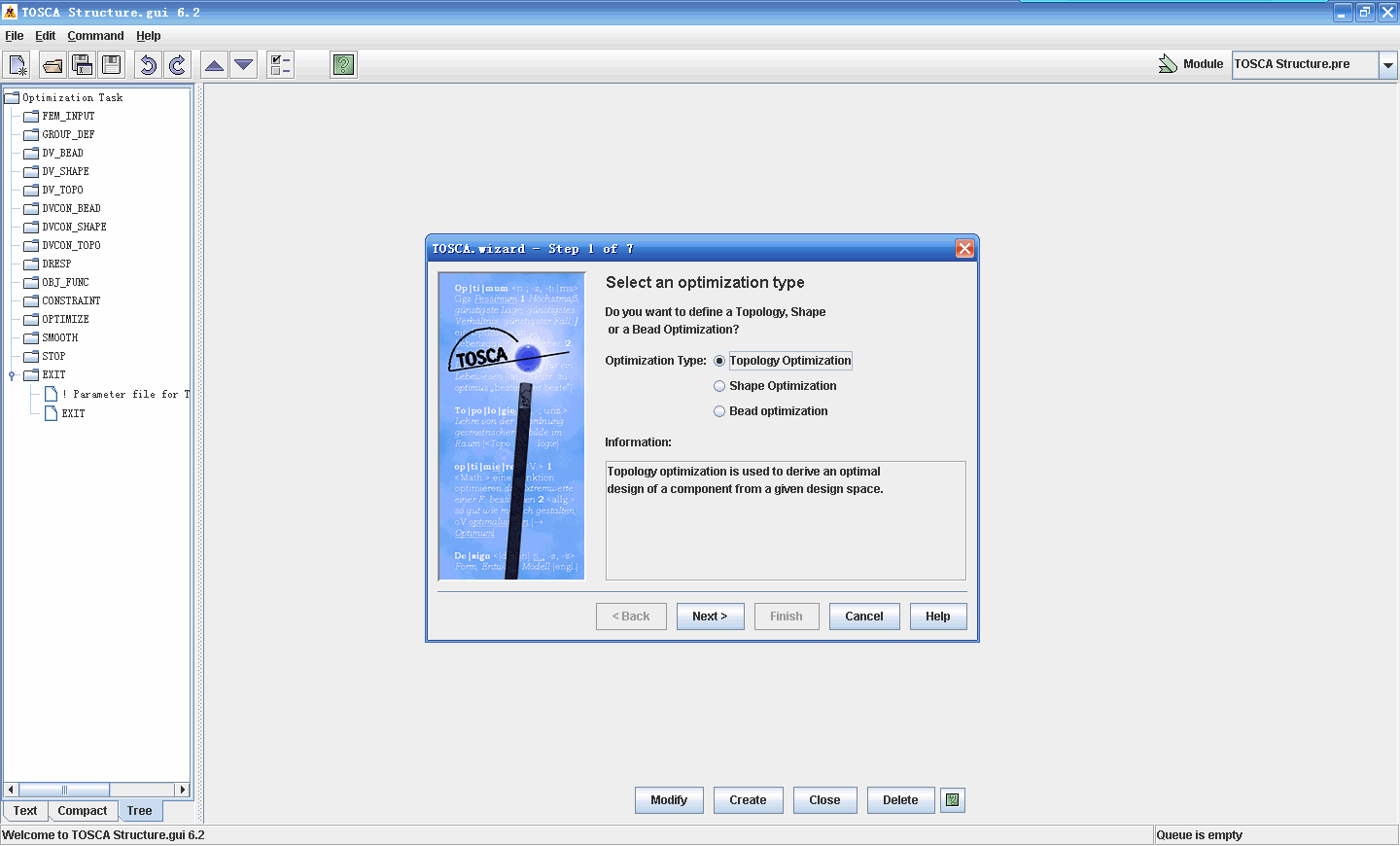Image resolution: width=1400 pixels, height=846 pixels.
Task: Click the tree scrollbar left arrow
Action: coord(11,790)
